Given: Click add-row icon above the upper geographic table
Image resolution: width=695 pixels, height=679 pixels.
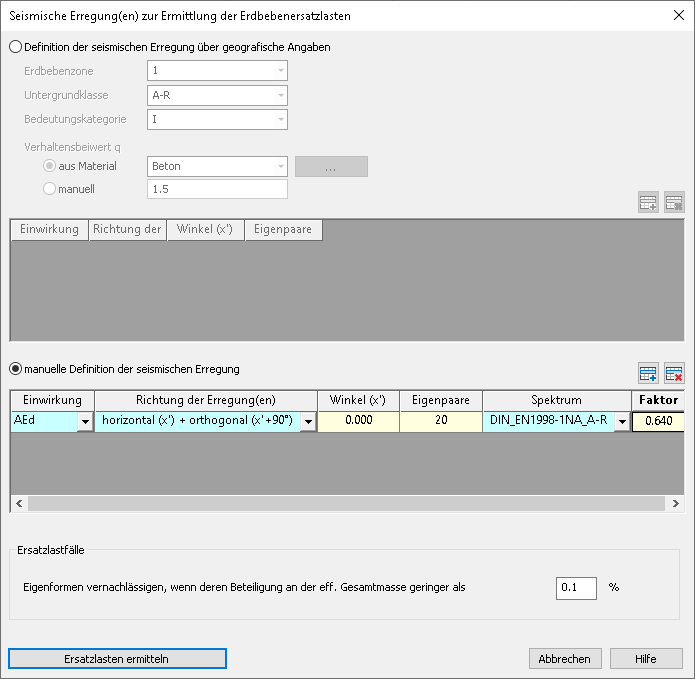Looking at the screenshot, I should point(648,203).
